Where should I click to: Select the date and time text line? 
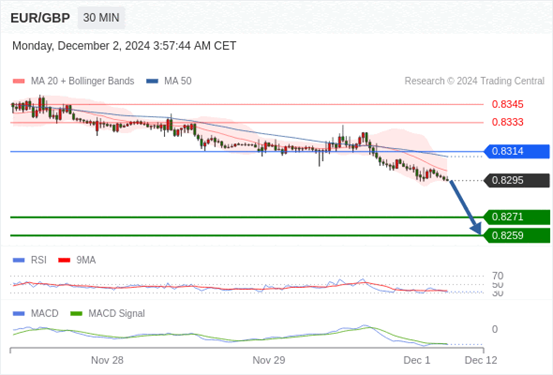point(124,46)
